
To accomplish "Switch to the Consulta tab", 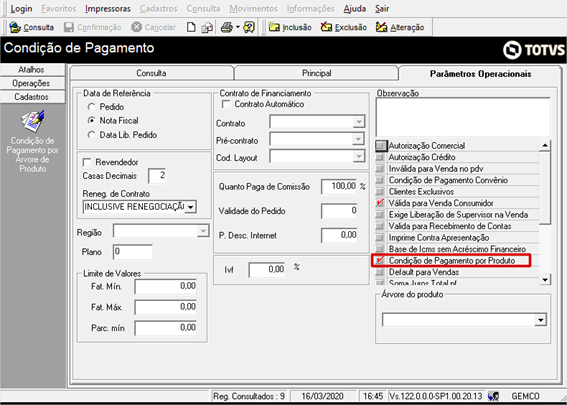I will (x=151, y=73).
